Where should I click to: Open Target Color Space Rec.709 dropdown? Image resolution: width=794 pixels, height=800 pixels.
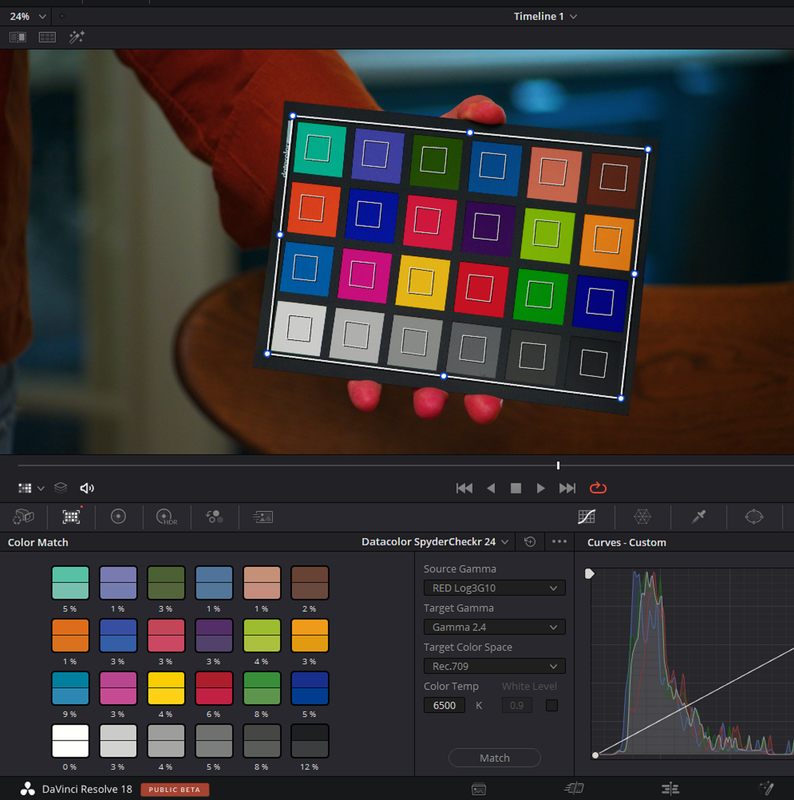tap(494, 666)
